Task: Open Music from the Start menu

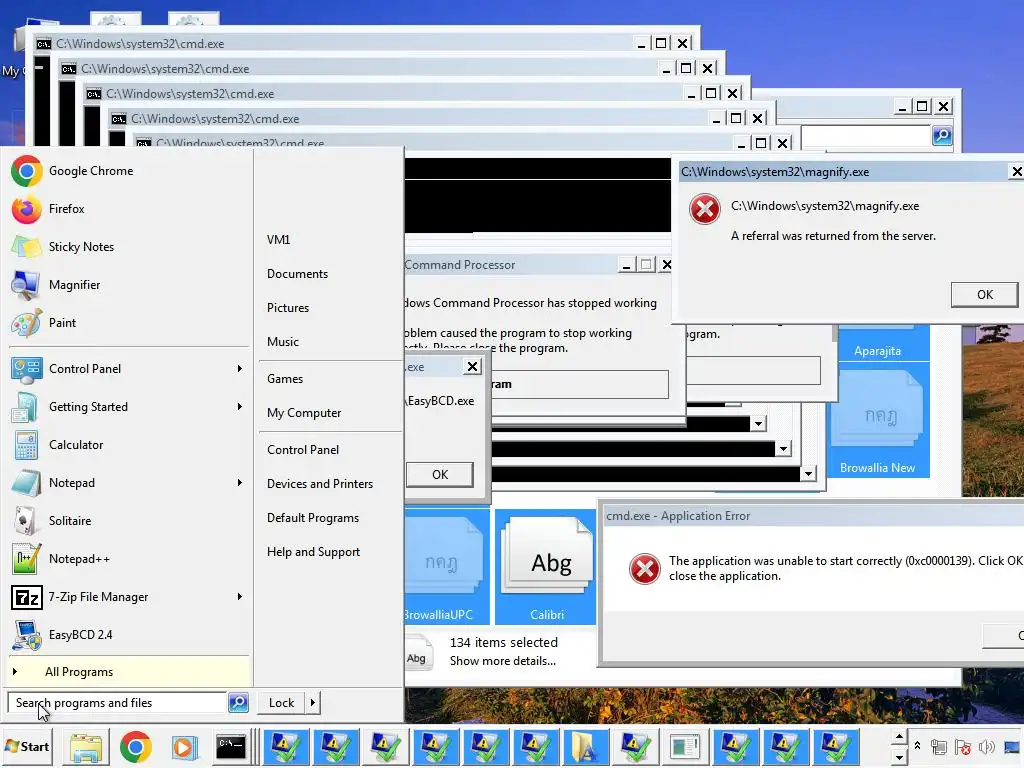Action: point(283,342)
